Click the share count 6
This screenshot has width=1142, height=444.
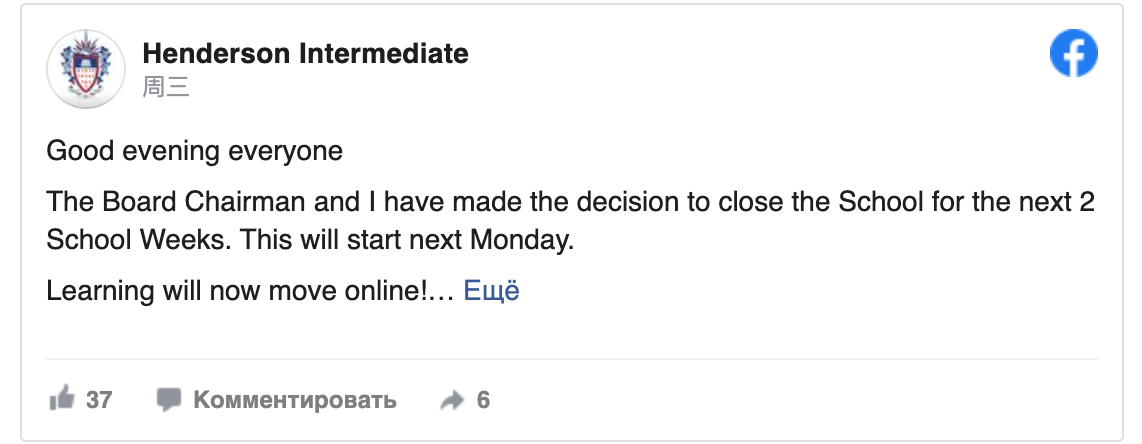tap(483, 400)
